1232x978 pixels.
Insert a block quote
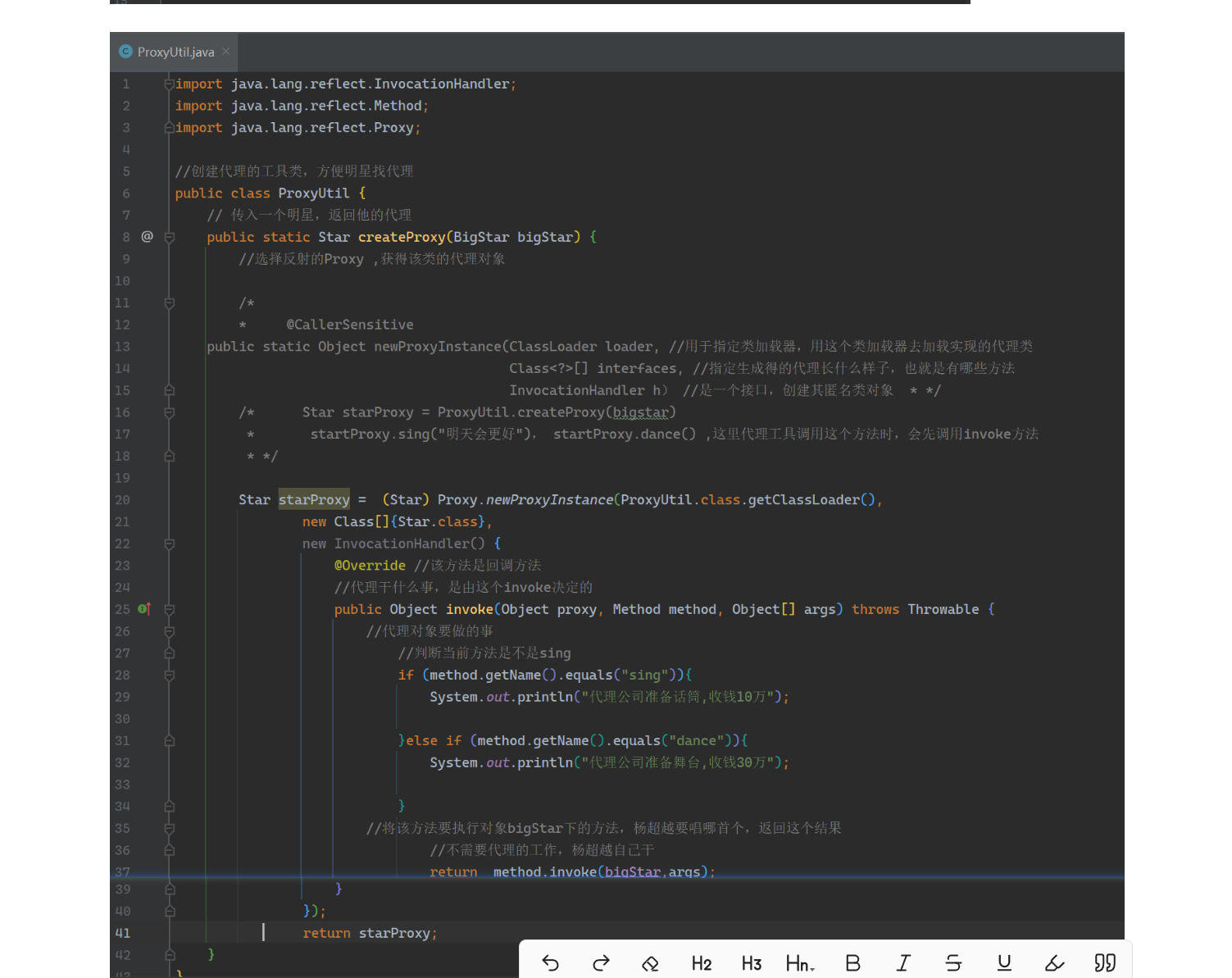1105,963
